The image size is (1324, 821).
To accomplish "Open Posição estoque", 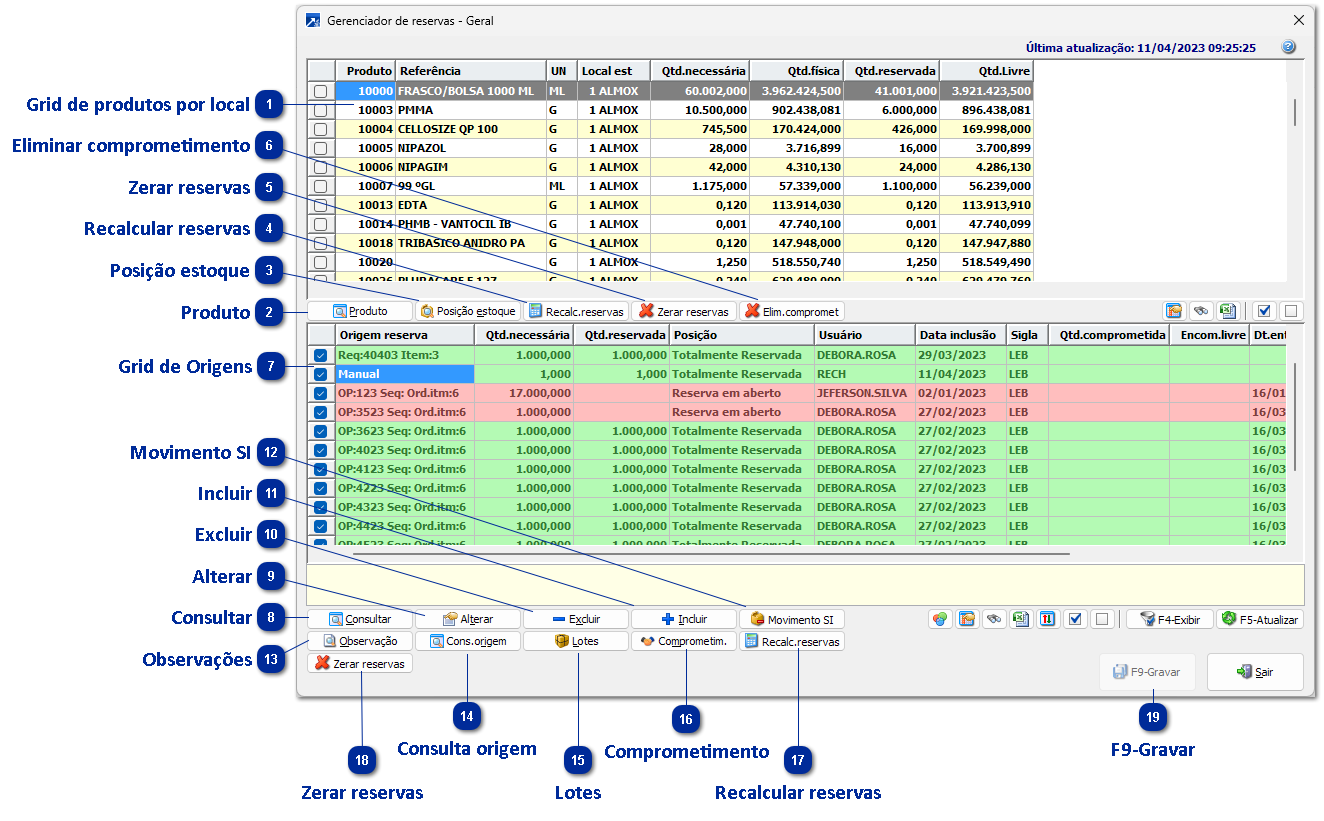I will tap(468, 311).
